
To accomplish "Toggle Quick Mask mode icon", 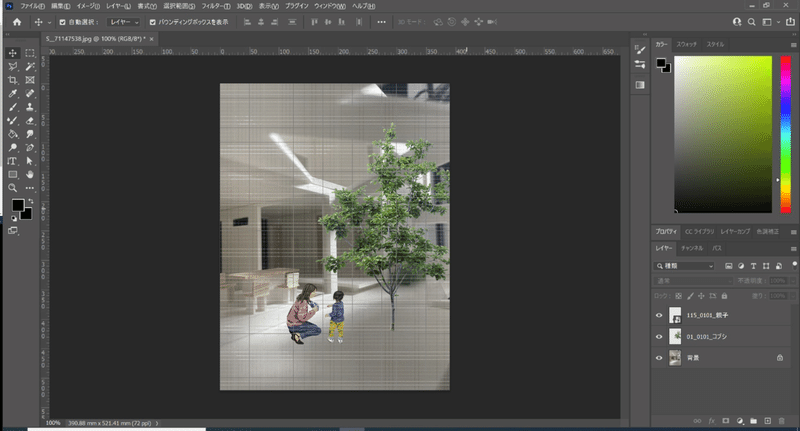I will tap(13, 231).
